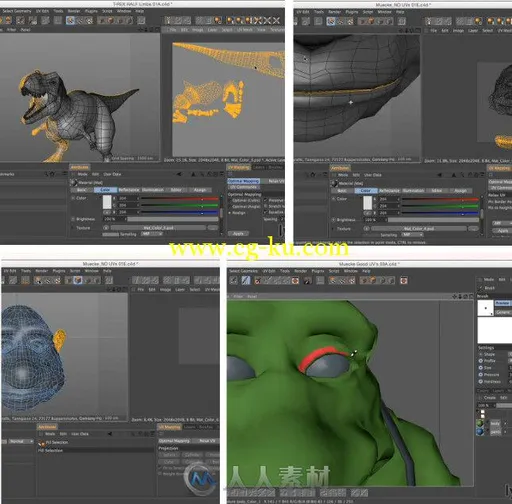Click the material sphere icon in top-right Attributes panel
The width and height of the screenshot is (512, 504).
(334, 183)
